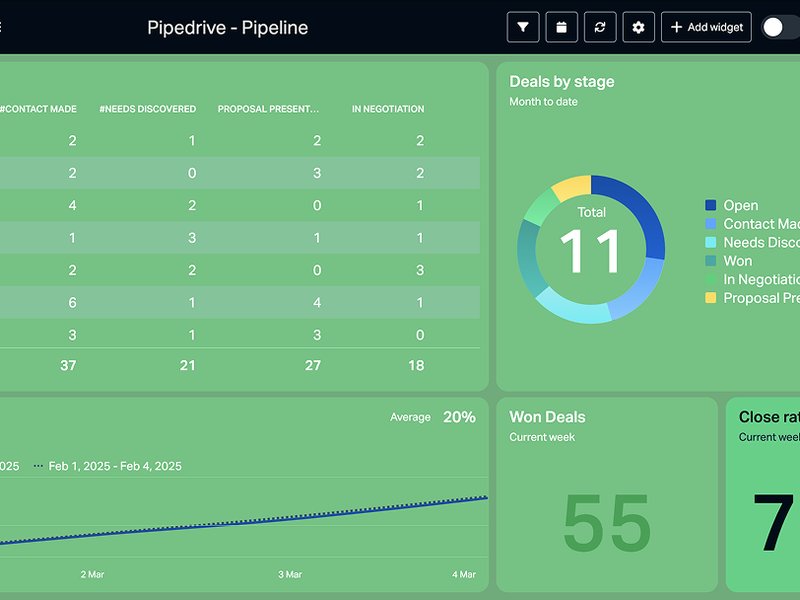Click the blue trend line in chart
Image resolution: width=800 pixels, height=600 pixels.
244,522
